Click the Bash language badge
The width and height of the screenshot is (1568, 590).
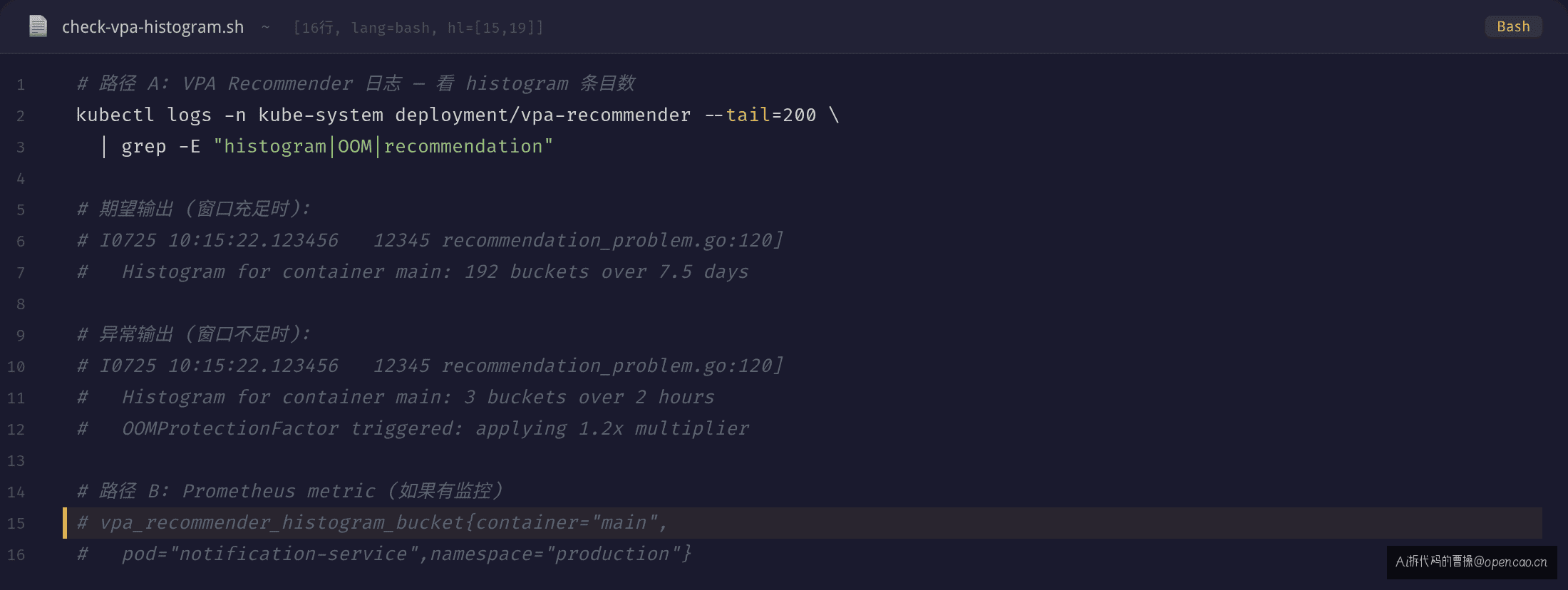(x=1513, y=26)
